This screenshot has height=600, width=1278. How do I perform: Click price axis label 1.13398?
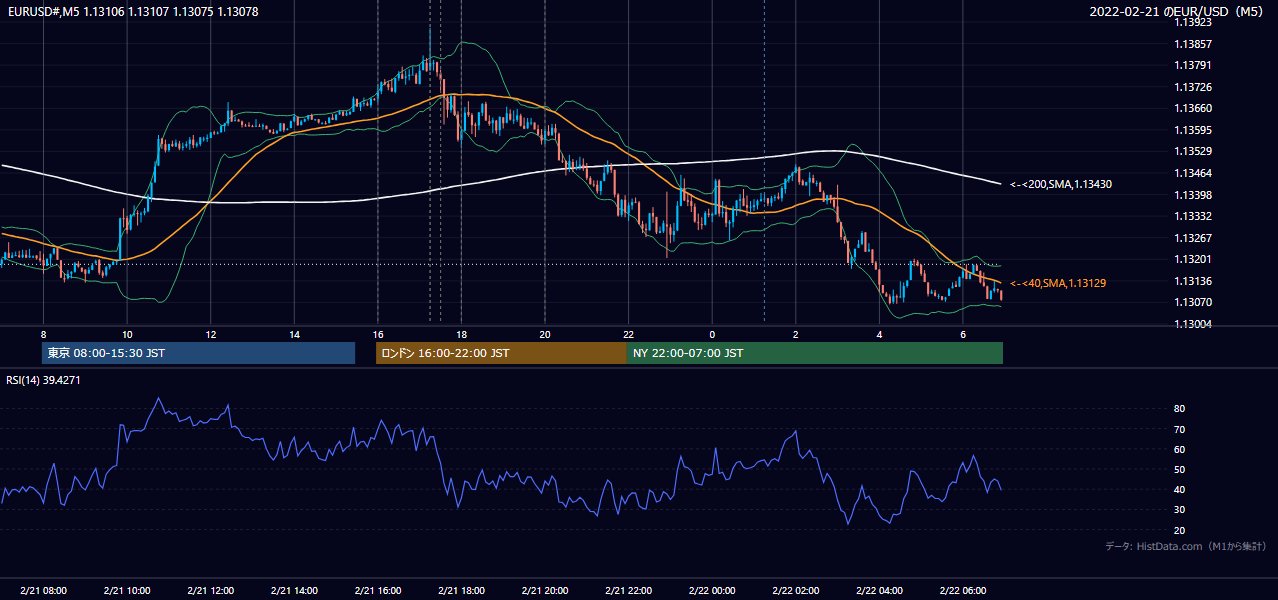click(1193, 195)
